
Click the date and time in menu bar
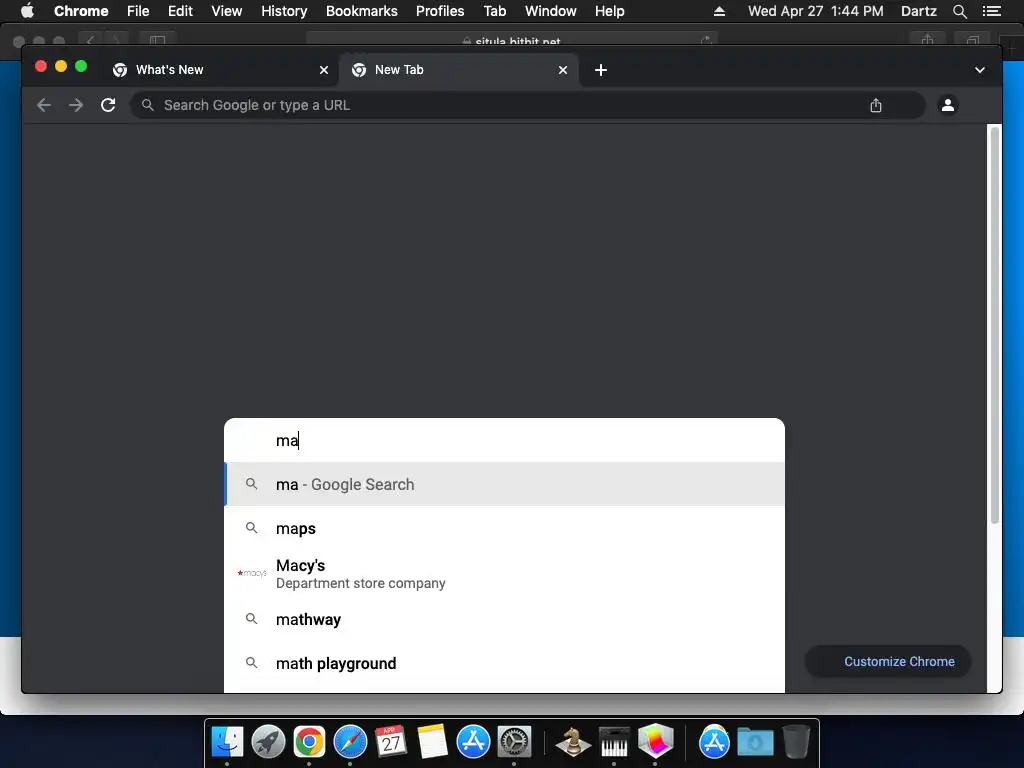(816, 11)
